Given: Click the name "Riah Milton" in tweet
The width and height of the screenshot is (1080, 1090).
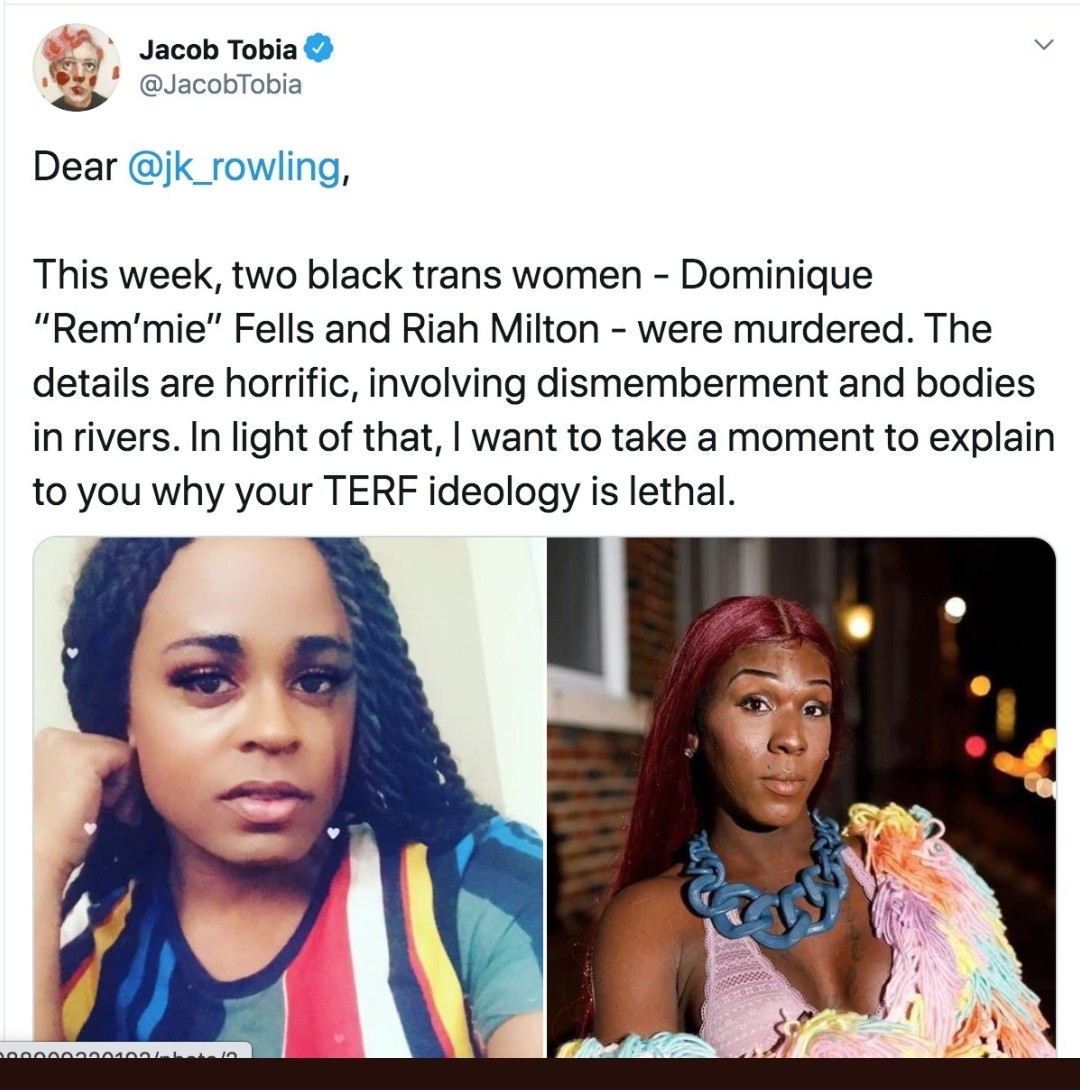Looking at the screenshot, I should click(500, 330).
